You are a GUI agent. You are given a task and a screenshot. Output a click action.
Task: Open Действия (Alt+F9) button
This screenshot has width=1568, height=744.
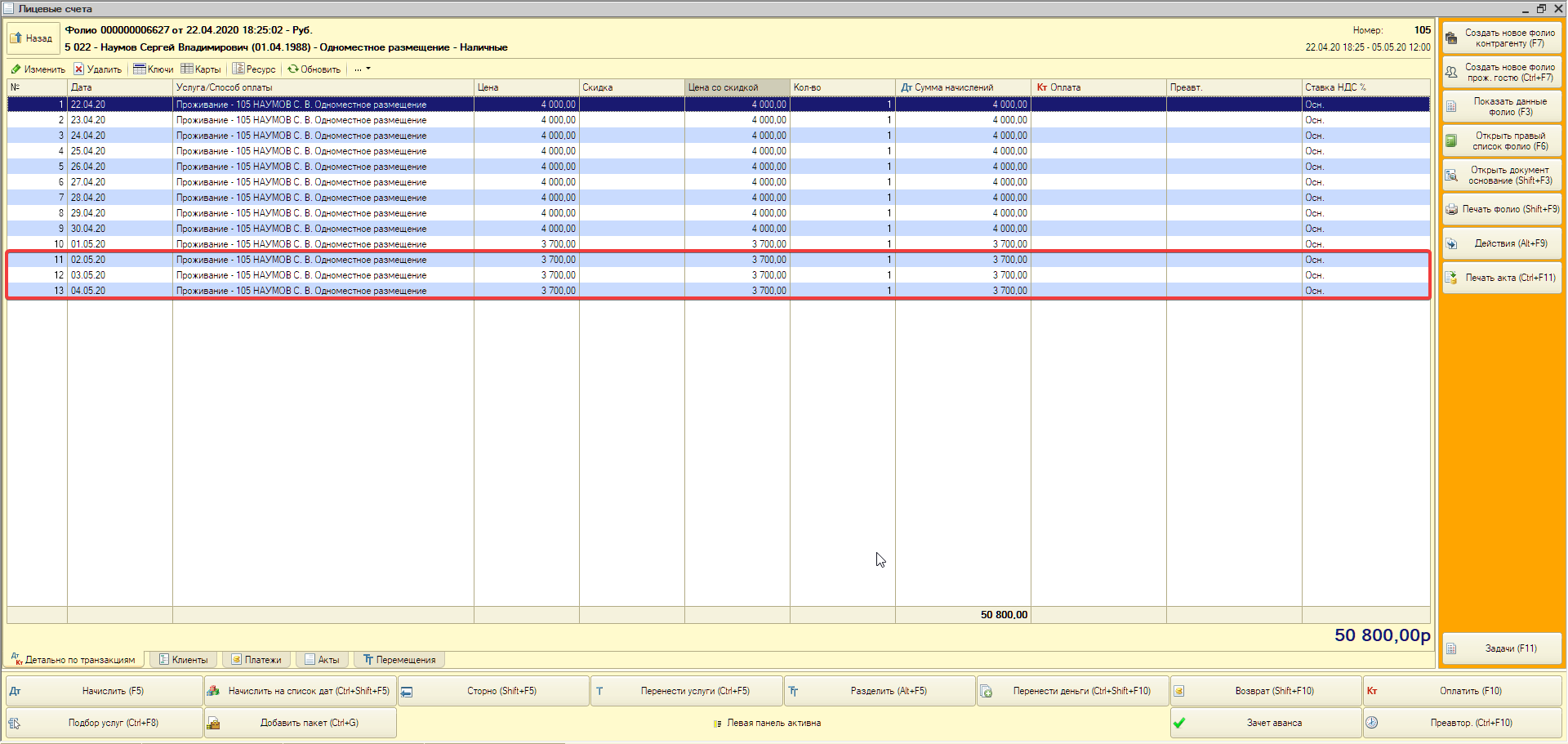1502,243
